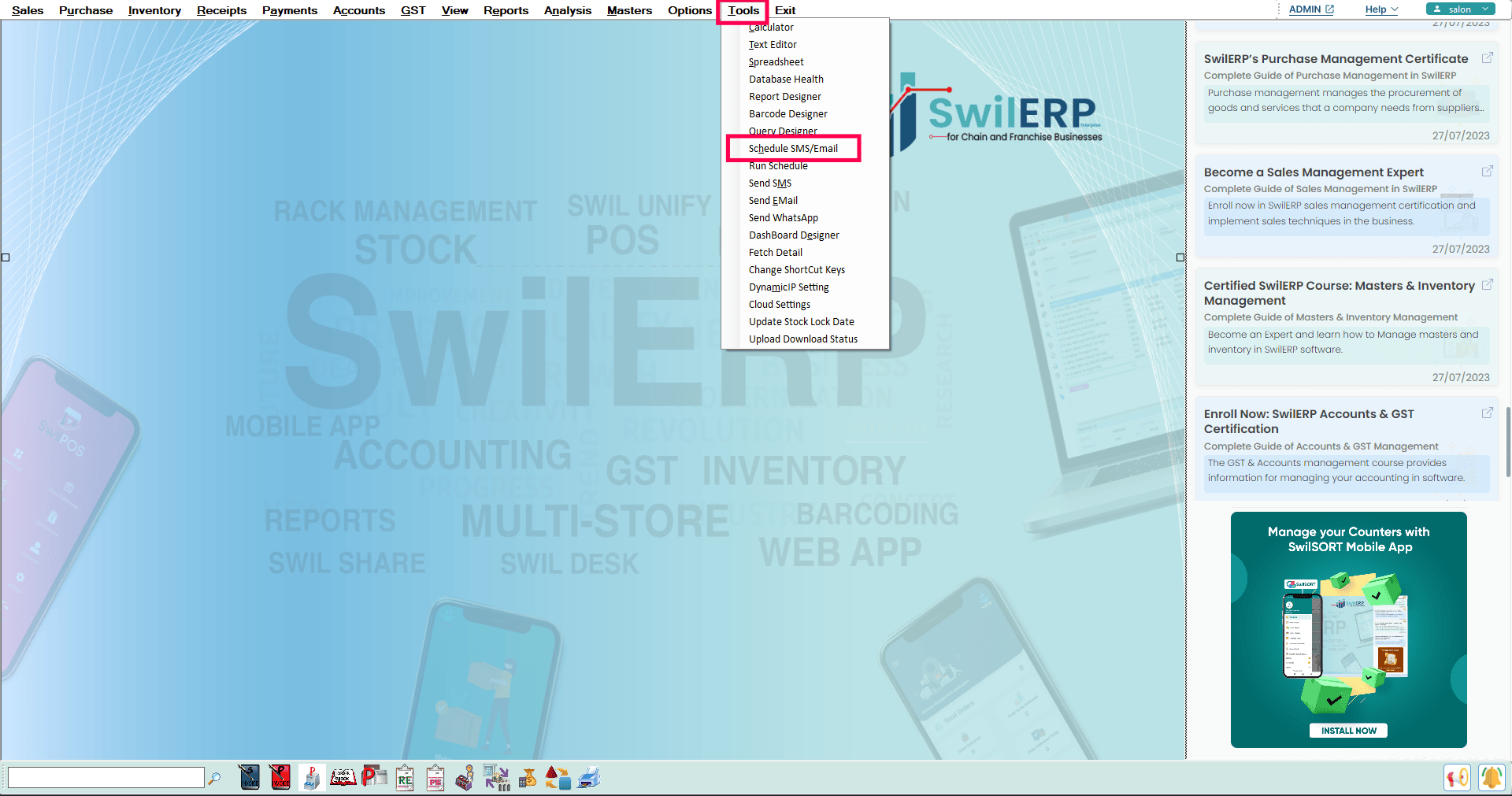
Task: Open the Analysis menu
Action: (x=568, y=10)
